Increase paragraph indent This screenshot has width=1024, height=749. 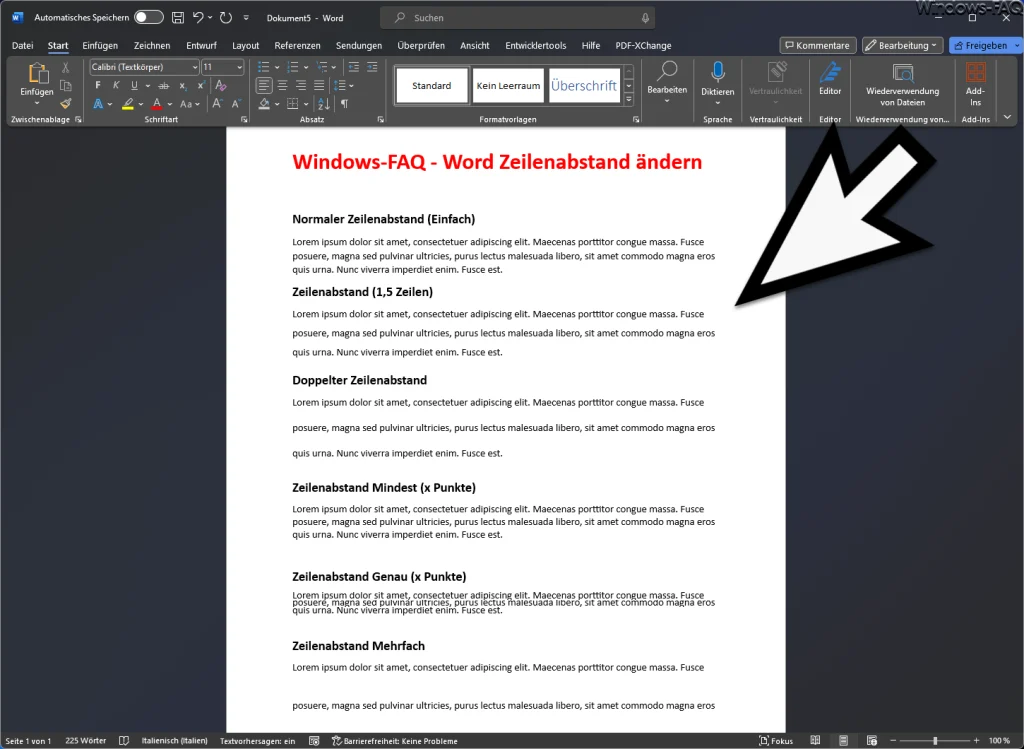[x=372, y=67]
